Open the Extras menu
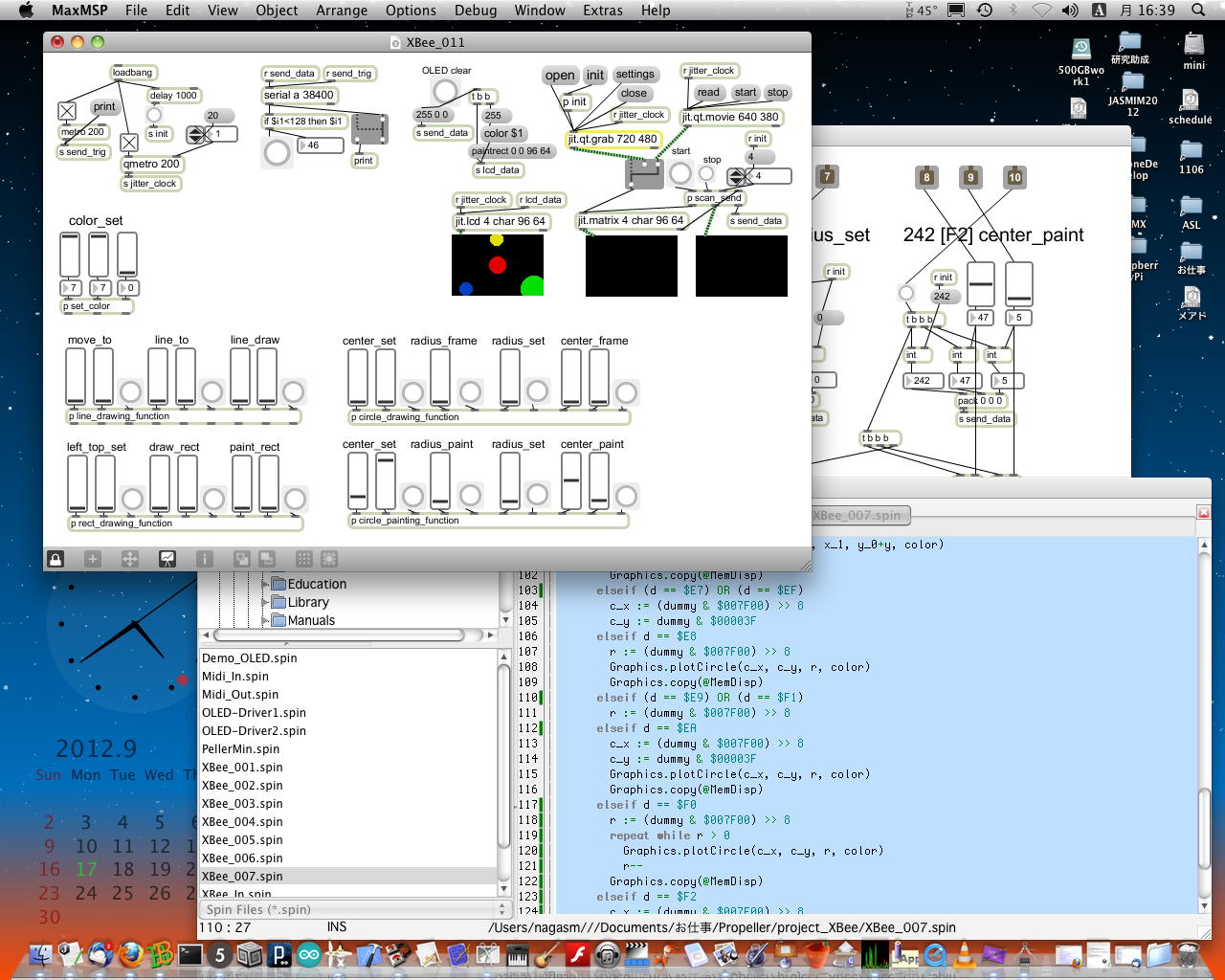Viewport: 1225px width, 980px height. tap(602, 11)
